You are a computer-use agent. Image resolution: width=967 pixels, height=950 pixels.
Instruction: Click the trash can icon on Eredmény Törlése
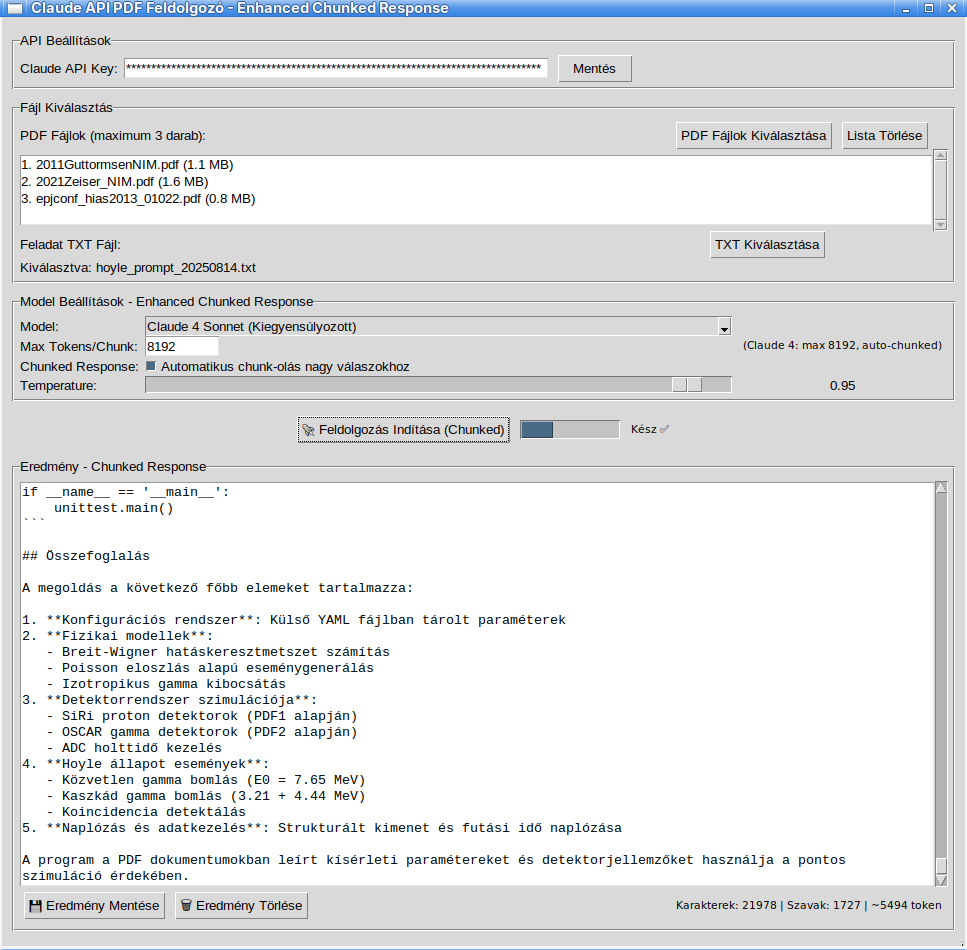(186, 906)
